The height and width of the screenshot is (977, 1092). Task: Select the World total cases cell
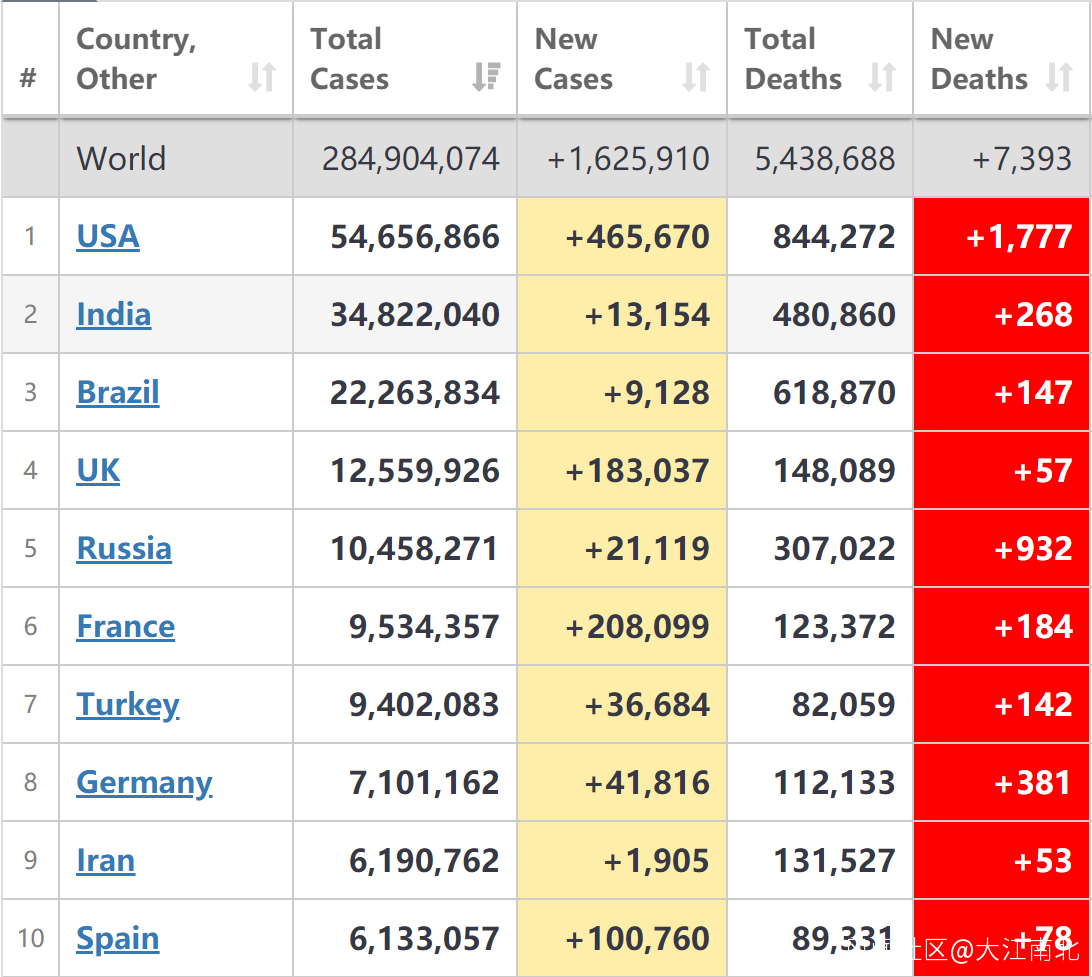[x=405, y=159]
